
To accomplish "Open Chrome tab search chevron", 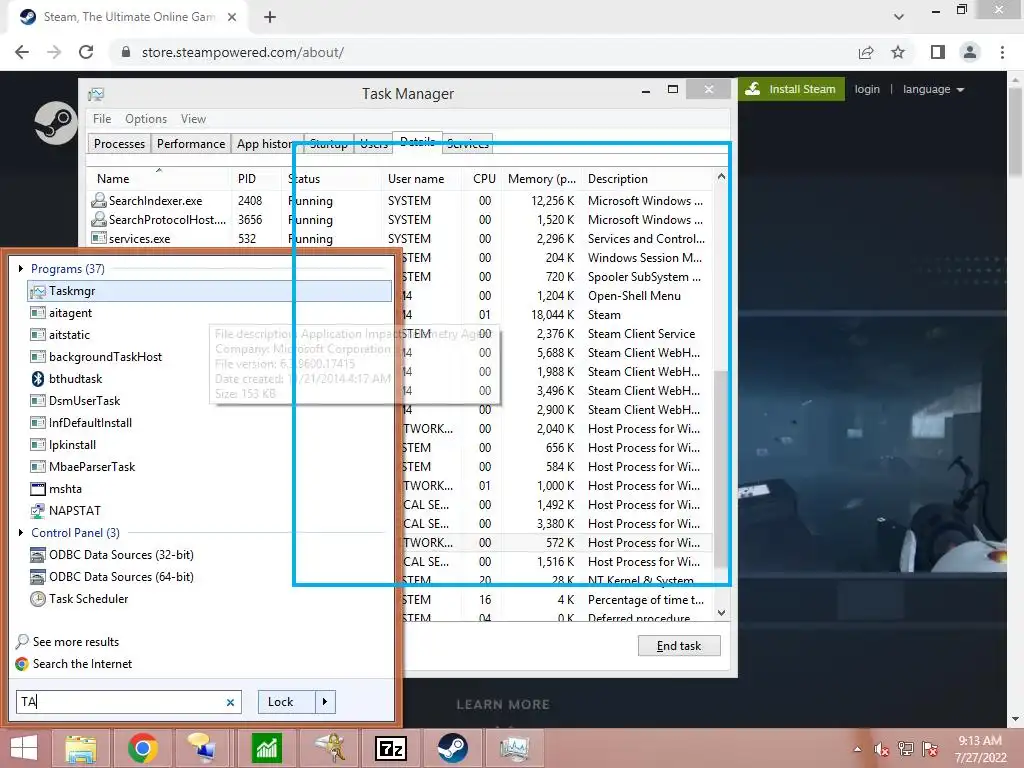I will click(899, 17).
